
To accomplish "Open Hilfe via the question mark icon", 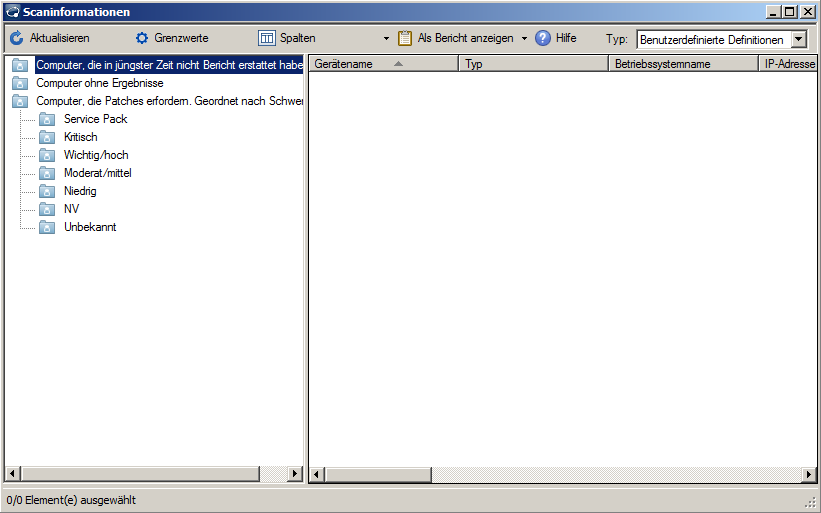I will pyautogui.click(x=543, y=38).
